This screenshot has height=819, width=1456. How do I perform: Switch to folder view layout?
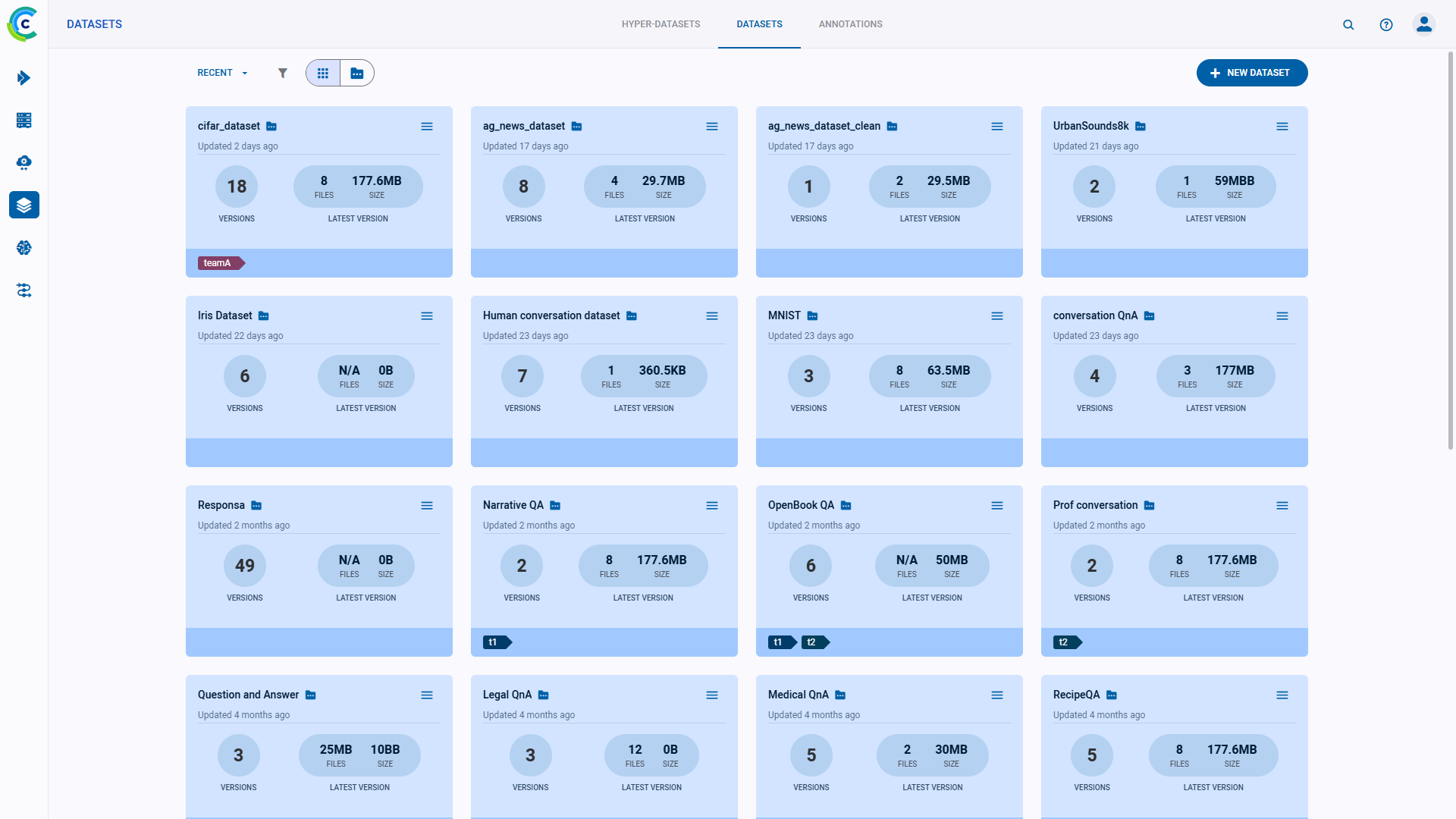coord(357,73)
